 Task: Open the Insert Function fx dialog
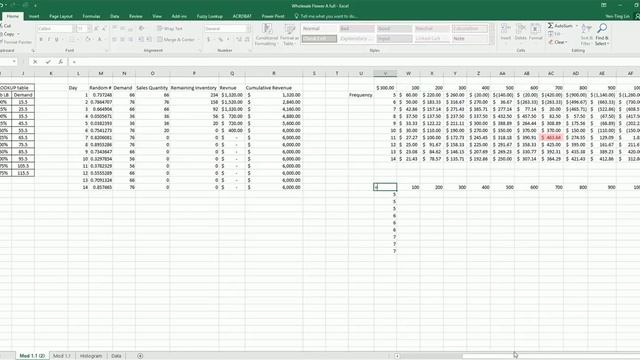(x=60, y=62)
